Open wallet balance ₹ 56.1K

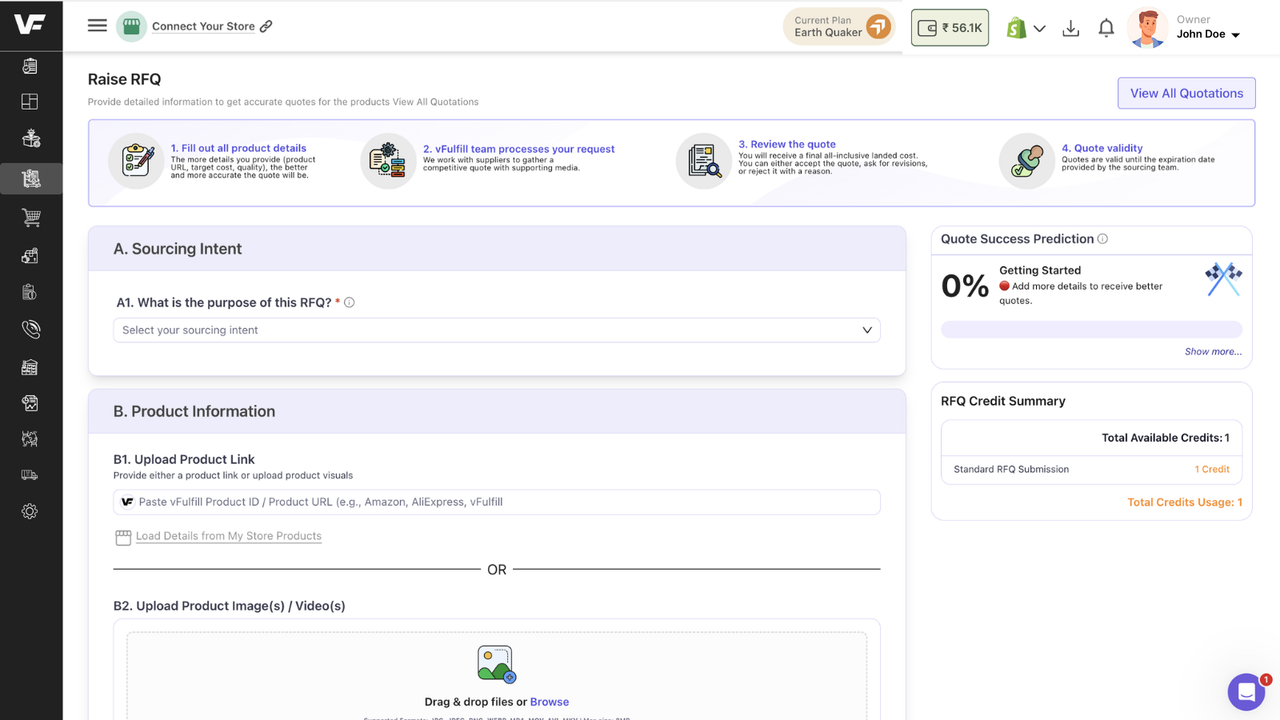[x=950, y=28]
